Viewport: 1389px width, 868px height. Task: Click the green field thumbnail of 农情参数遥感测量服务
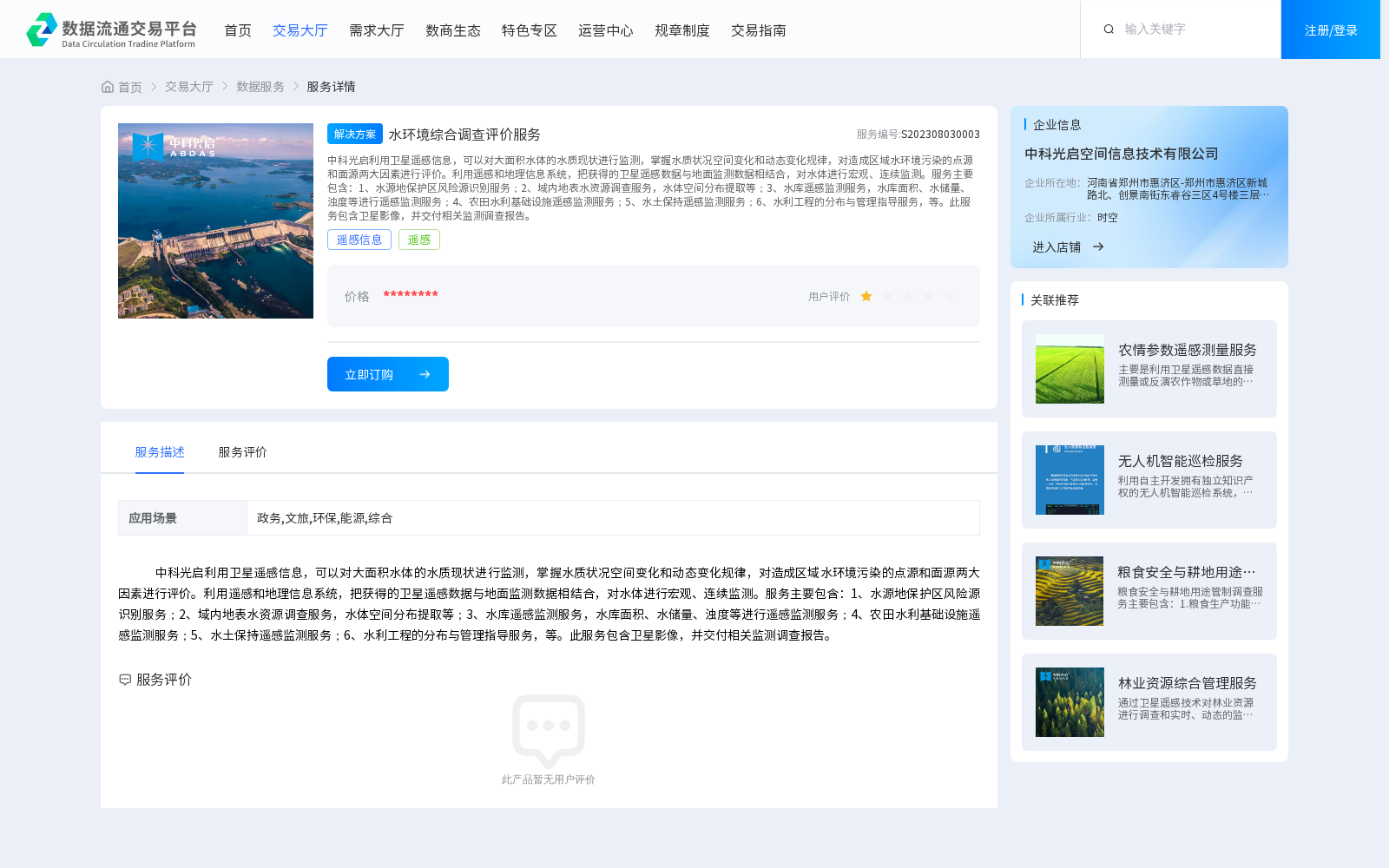click(1070, 369)
